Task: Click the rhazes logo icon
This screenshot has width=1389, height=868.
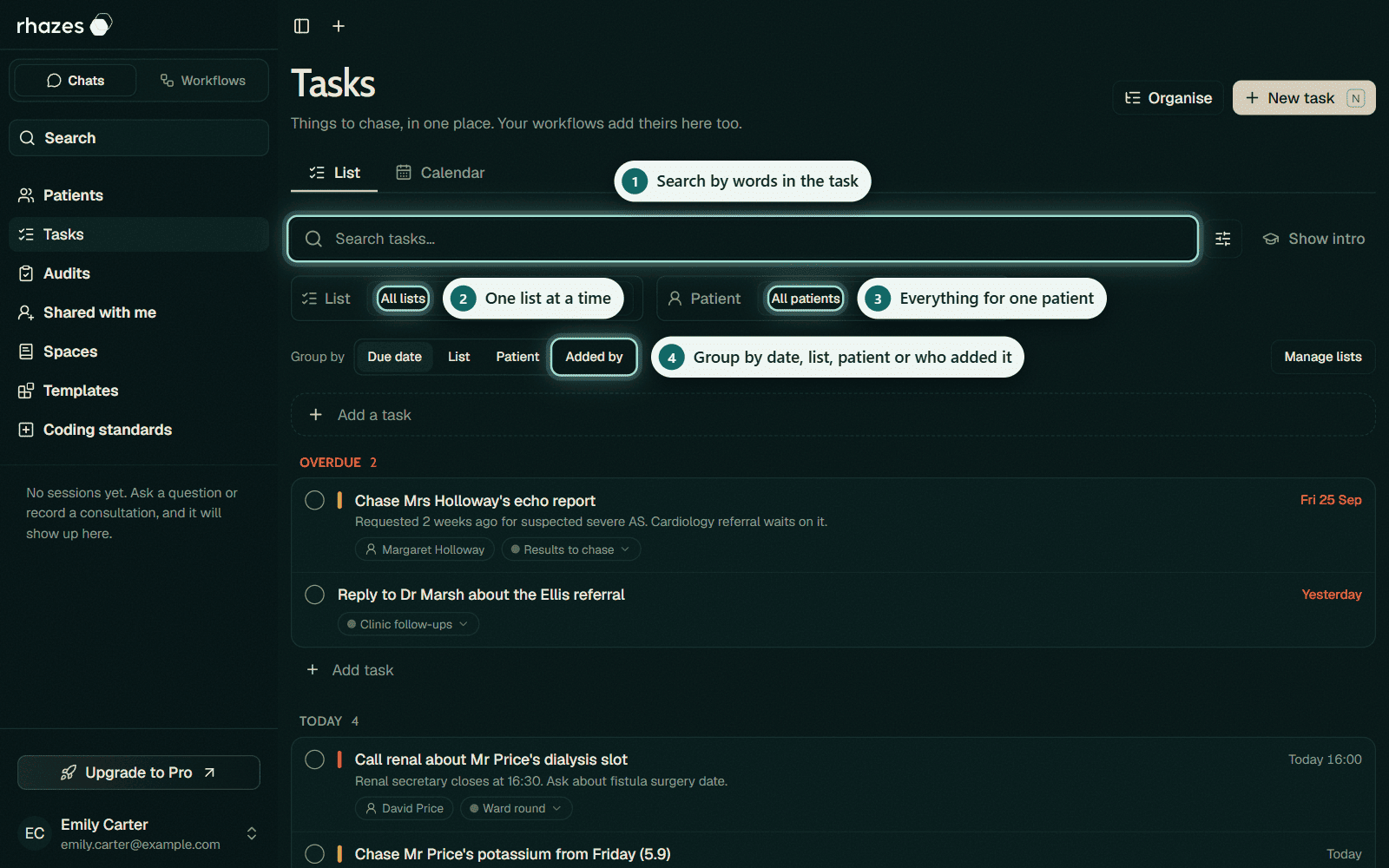Action: pyautogui.click(x=101, y=25)
